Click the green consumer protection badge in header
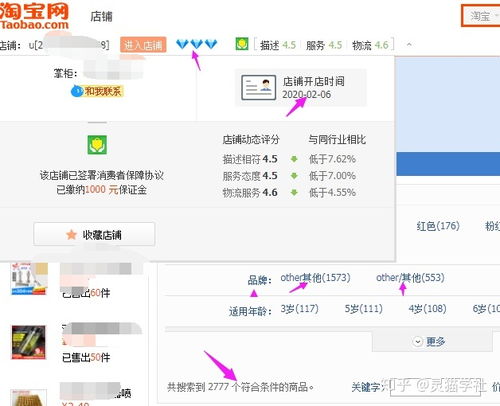The height and width of the screenshot is (406, 500). [x=242, y=44]
